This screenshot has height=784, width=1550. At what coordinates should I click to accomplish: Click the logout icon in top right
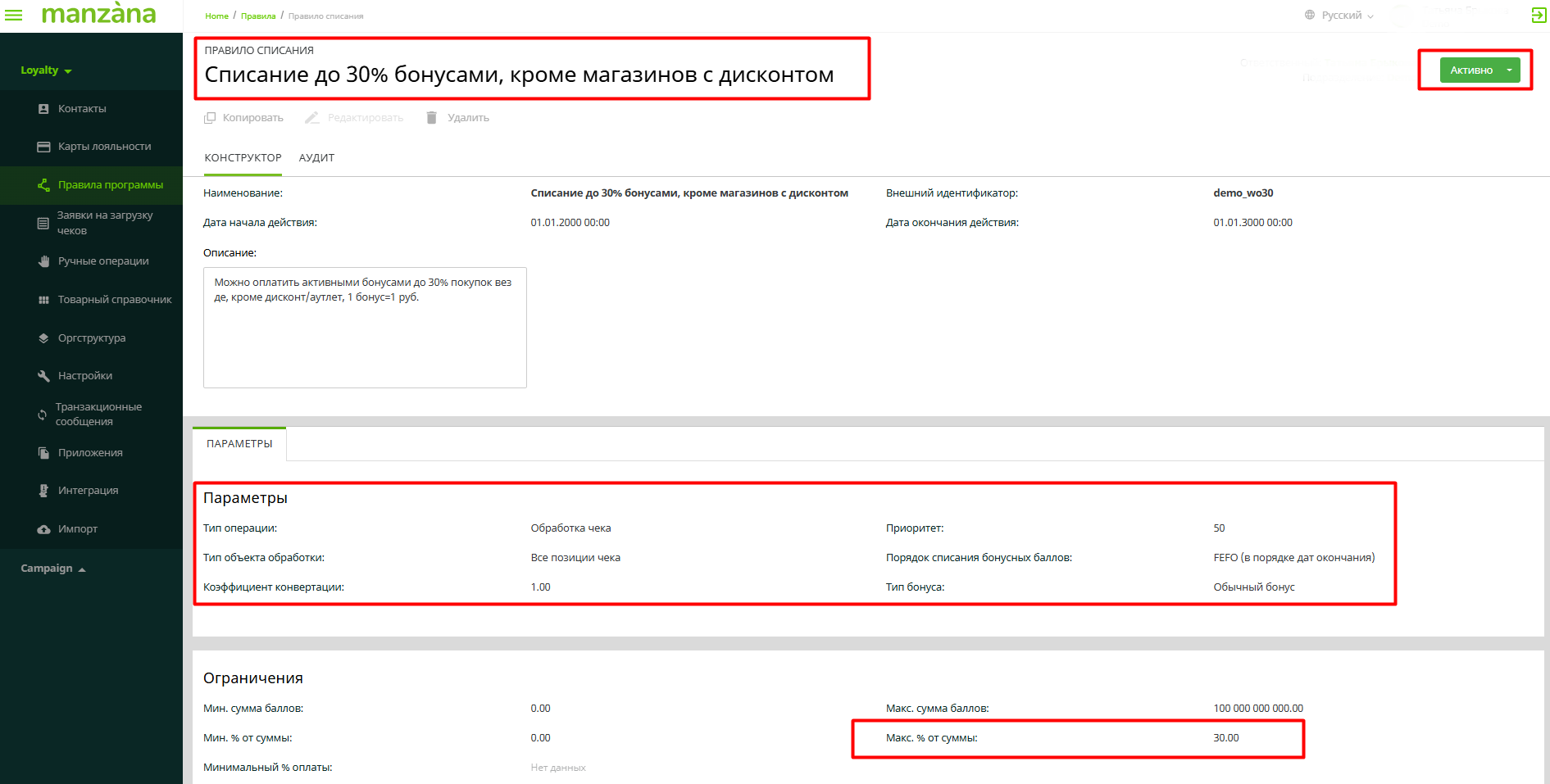(1539, 15)
